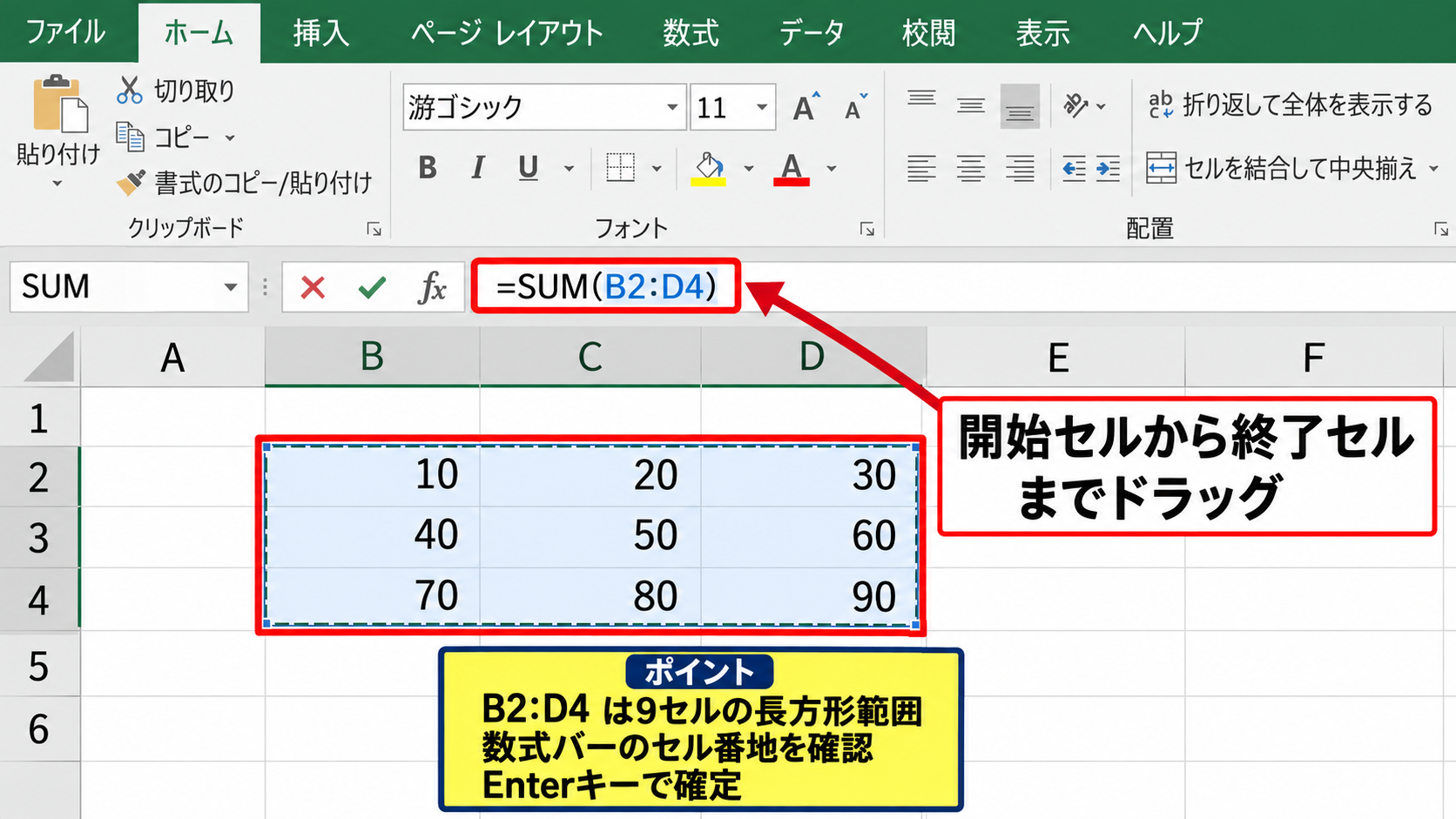
Task: Open Insert Function fx dialog
Action: (432, 287)
